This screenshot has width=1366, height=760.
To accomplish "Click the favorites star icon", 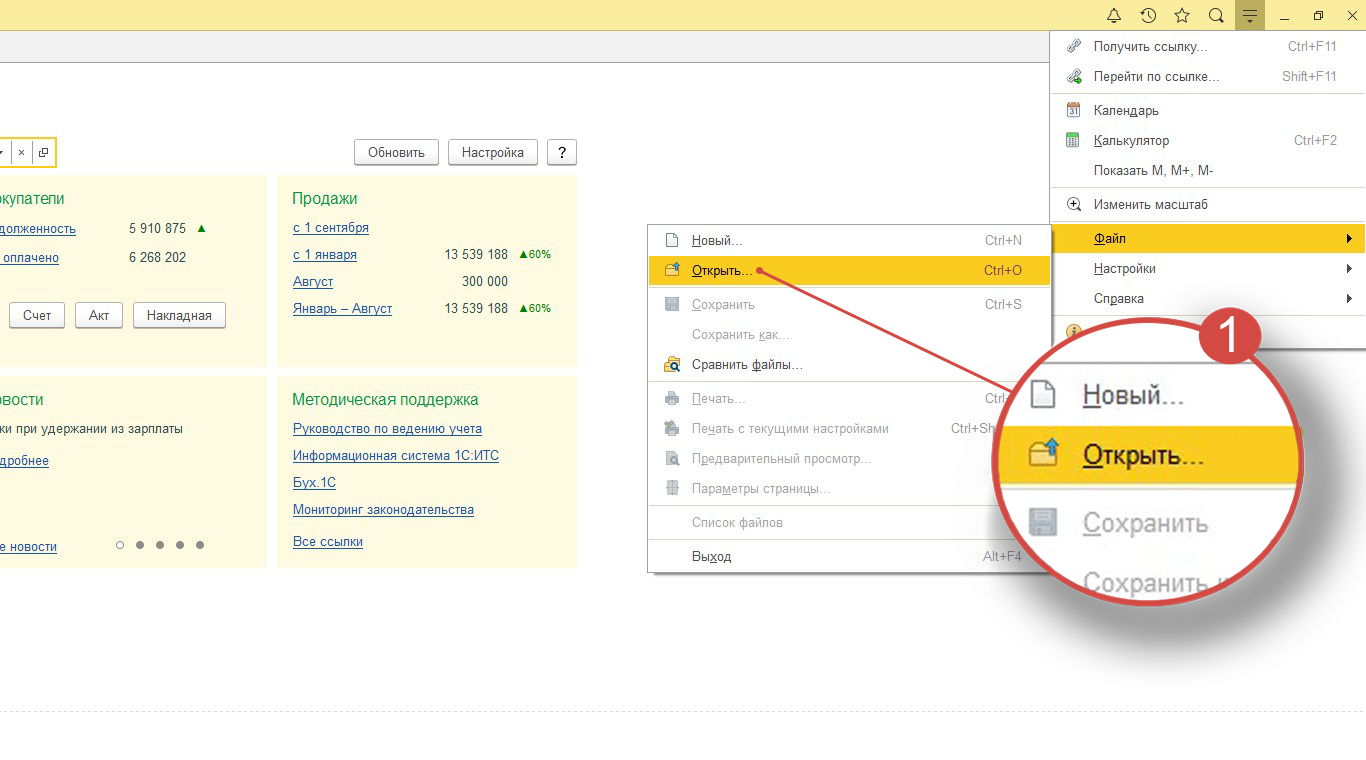I will click(1182, 15).
